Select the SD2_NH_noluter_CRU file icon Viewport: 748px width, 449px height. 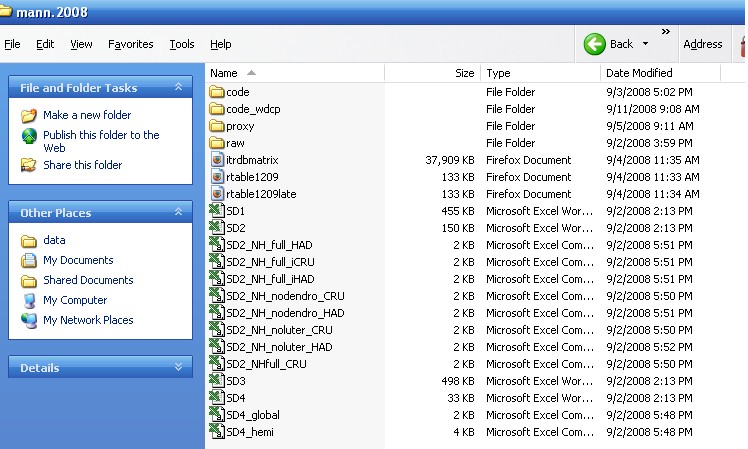click(217, 330)
